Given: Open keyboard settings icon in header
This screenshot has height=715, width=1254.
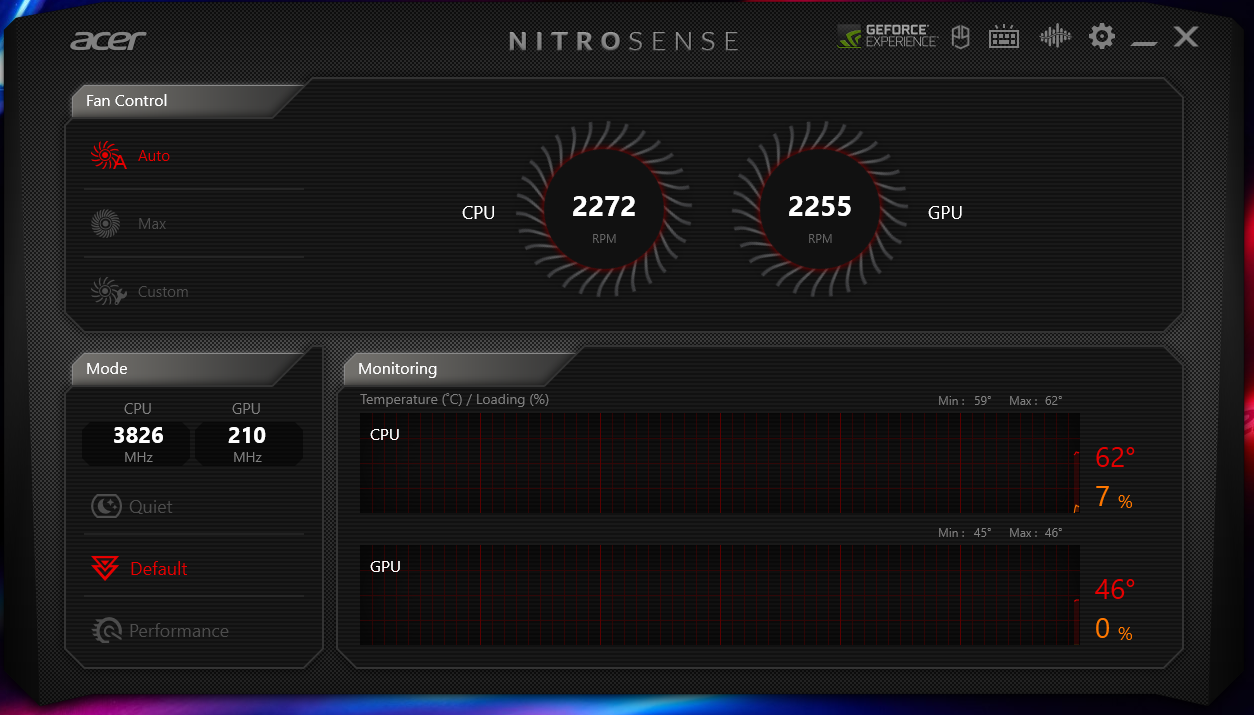Looking at the screenshot, I should click(x=1003, y=37).
